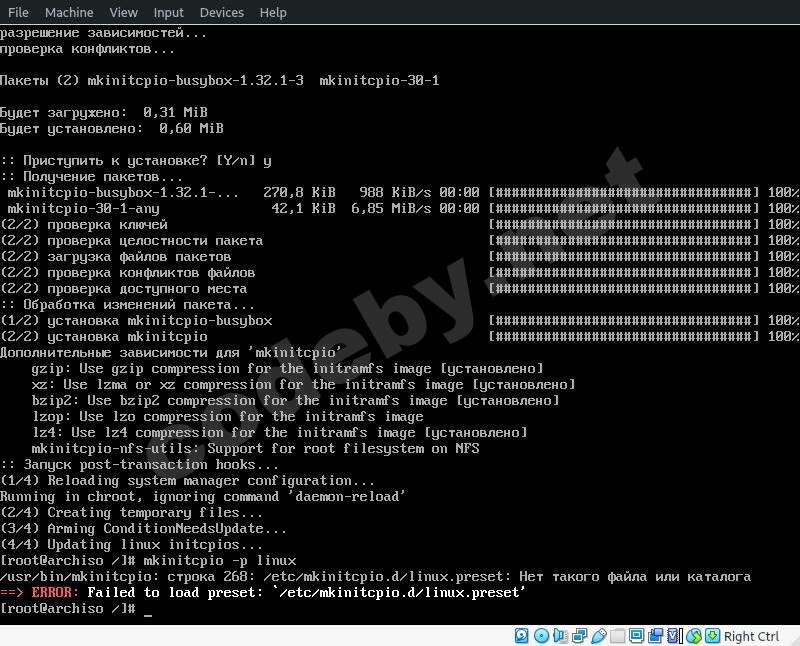Image resolution: width=800 pixels, height=646 pixels.
Task: Click '/usr/bin/mkinitcpio: строка 268' error line
Action: 375,577
